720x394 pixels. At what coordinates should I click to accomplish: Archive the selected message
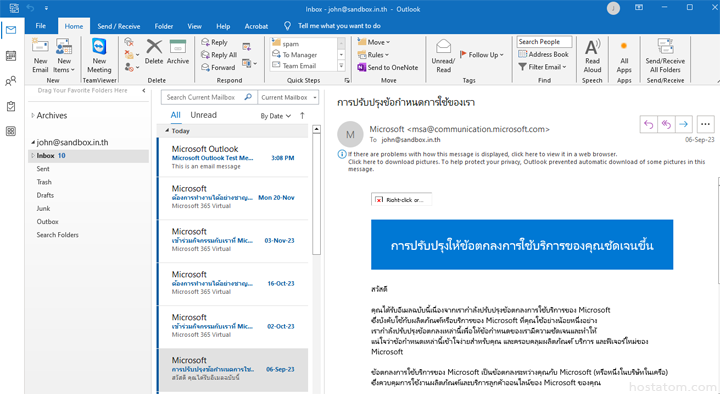pos(178,52)
